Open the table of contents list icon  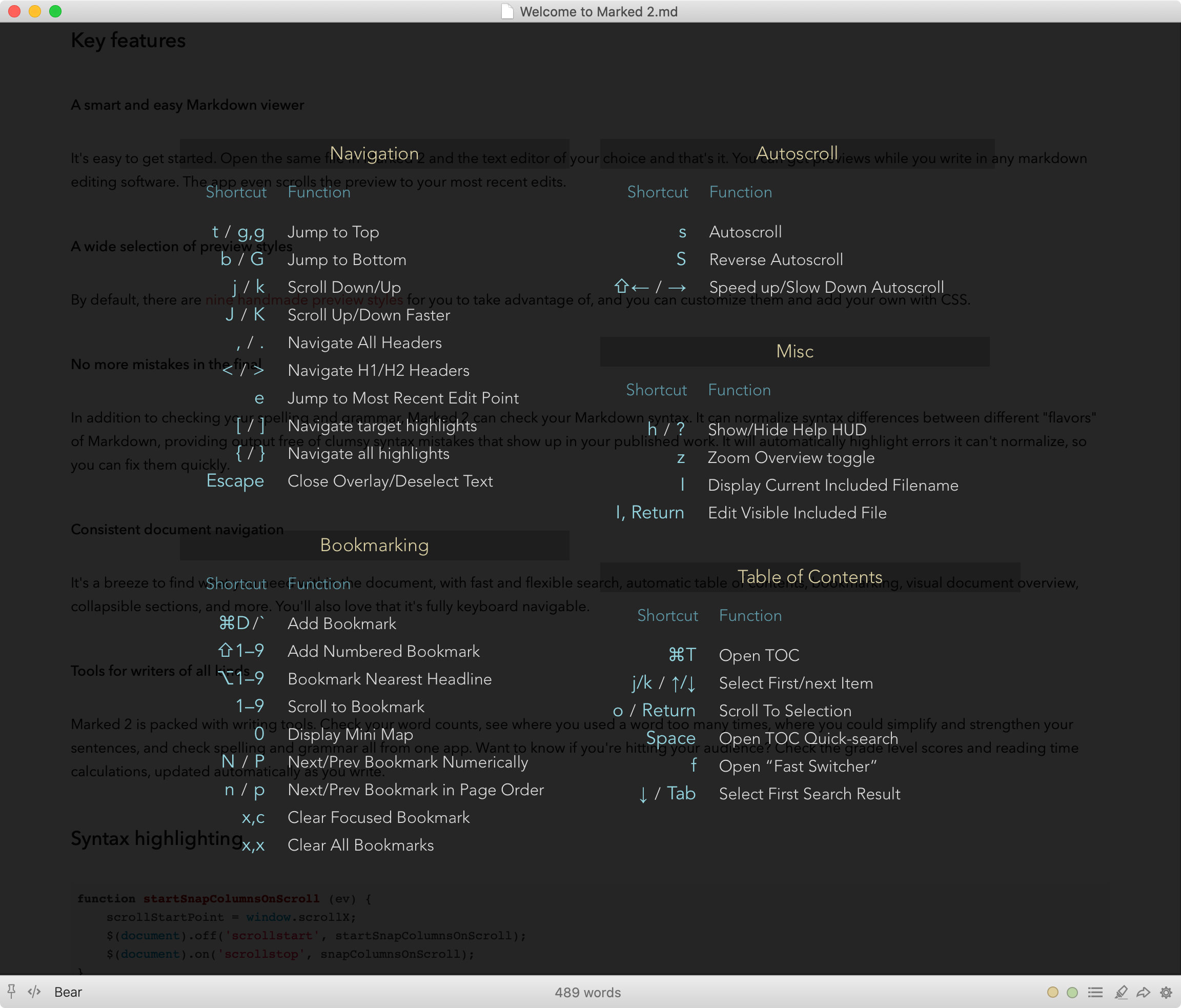click(1095, 992)
